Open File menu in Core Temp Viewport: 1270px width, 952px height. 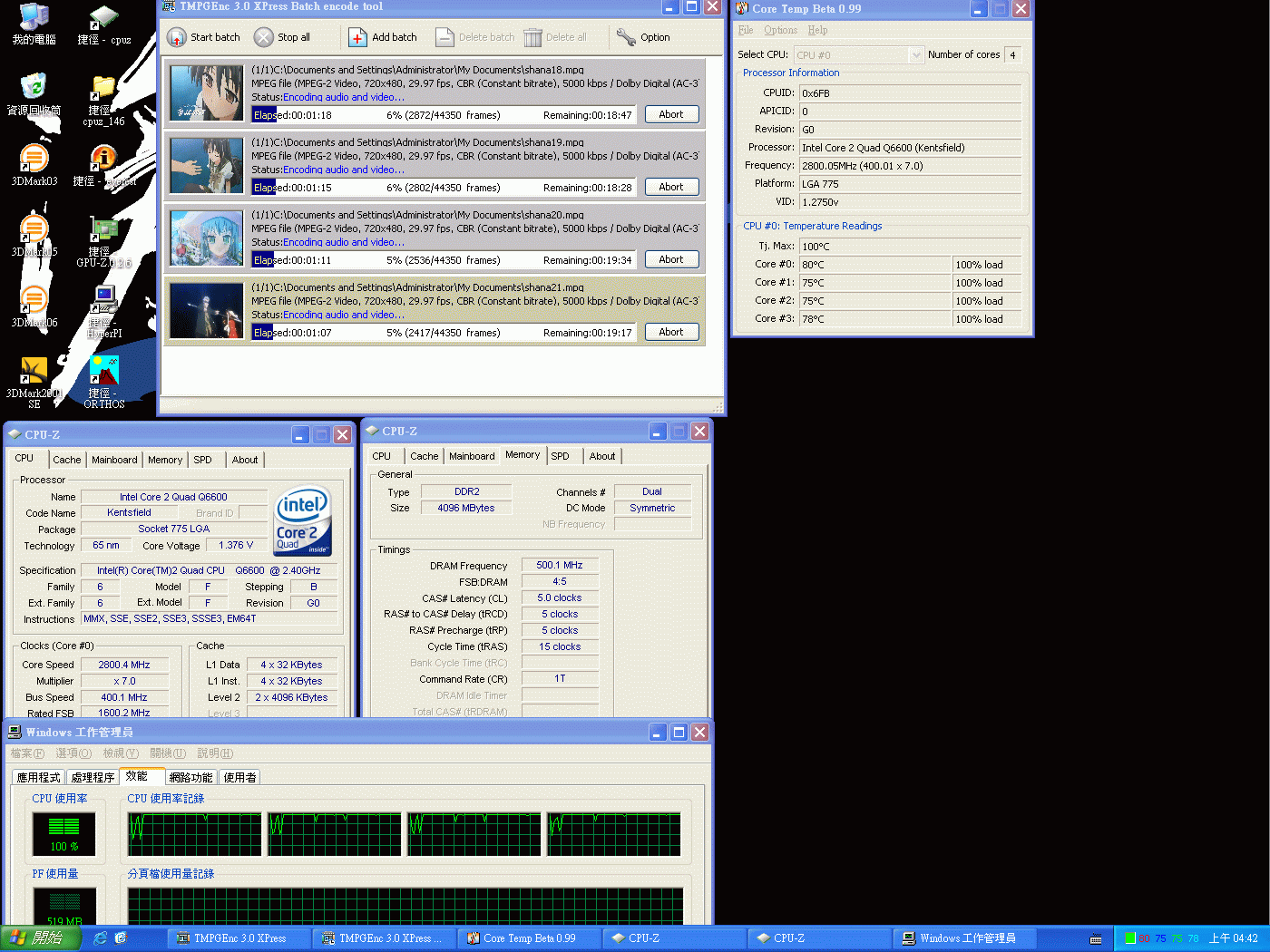[x=746, y=30]
